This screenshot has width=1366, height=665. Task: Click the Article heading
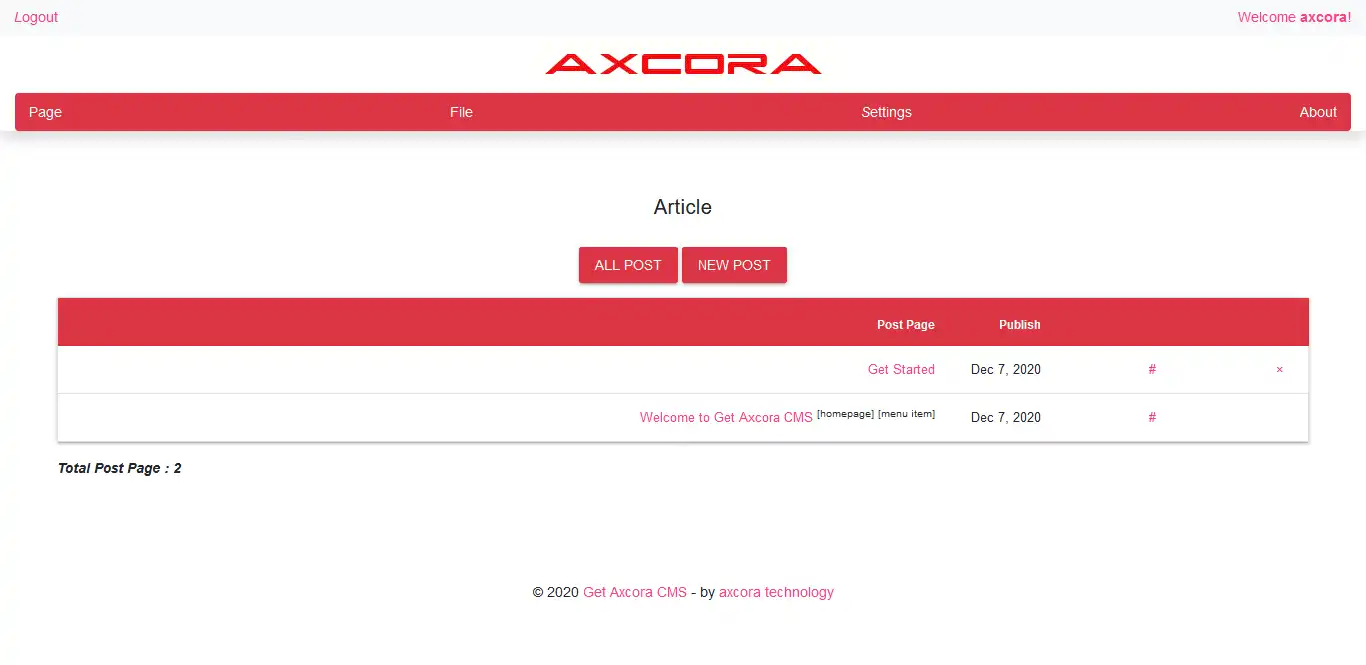(683, 207)
